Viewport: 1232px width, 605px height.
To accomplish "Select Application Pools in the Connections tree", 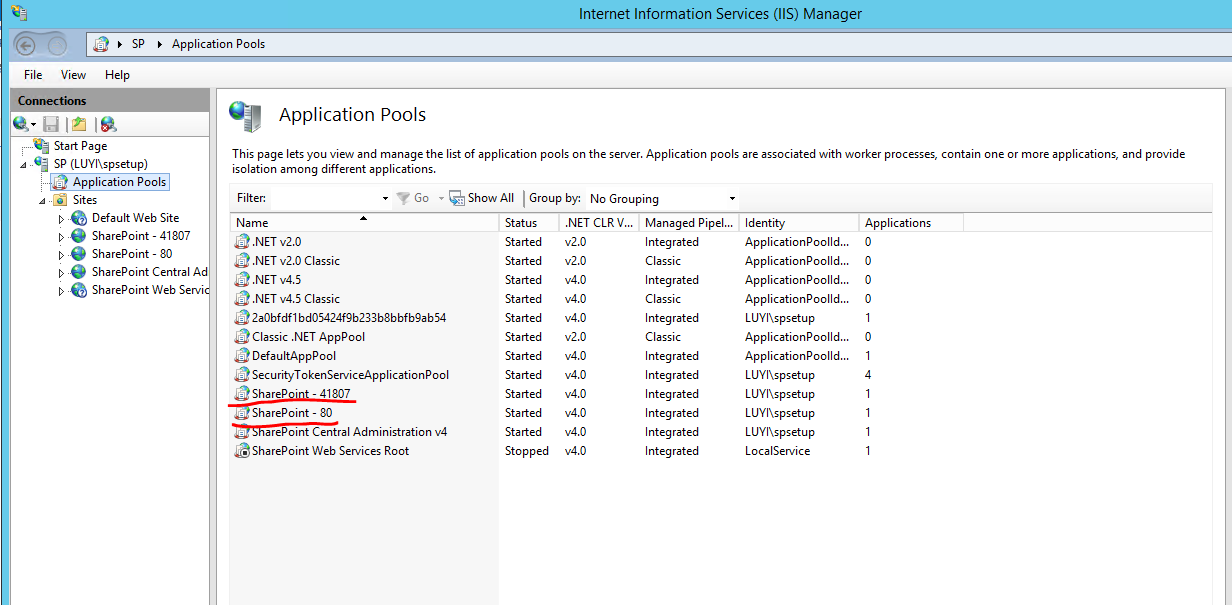I will [118, 181].
